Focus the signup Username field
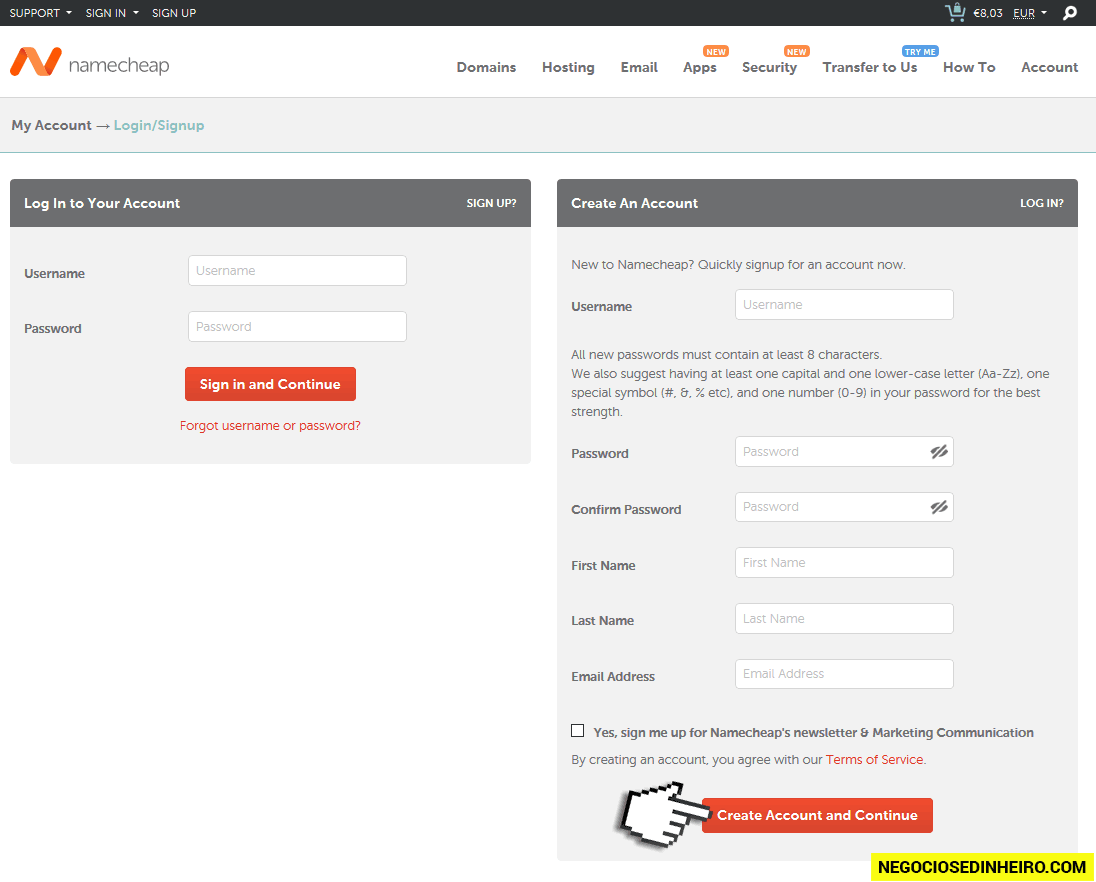 point(844,305)
